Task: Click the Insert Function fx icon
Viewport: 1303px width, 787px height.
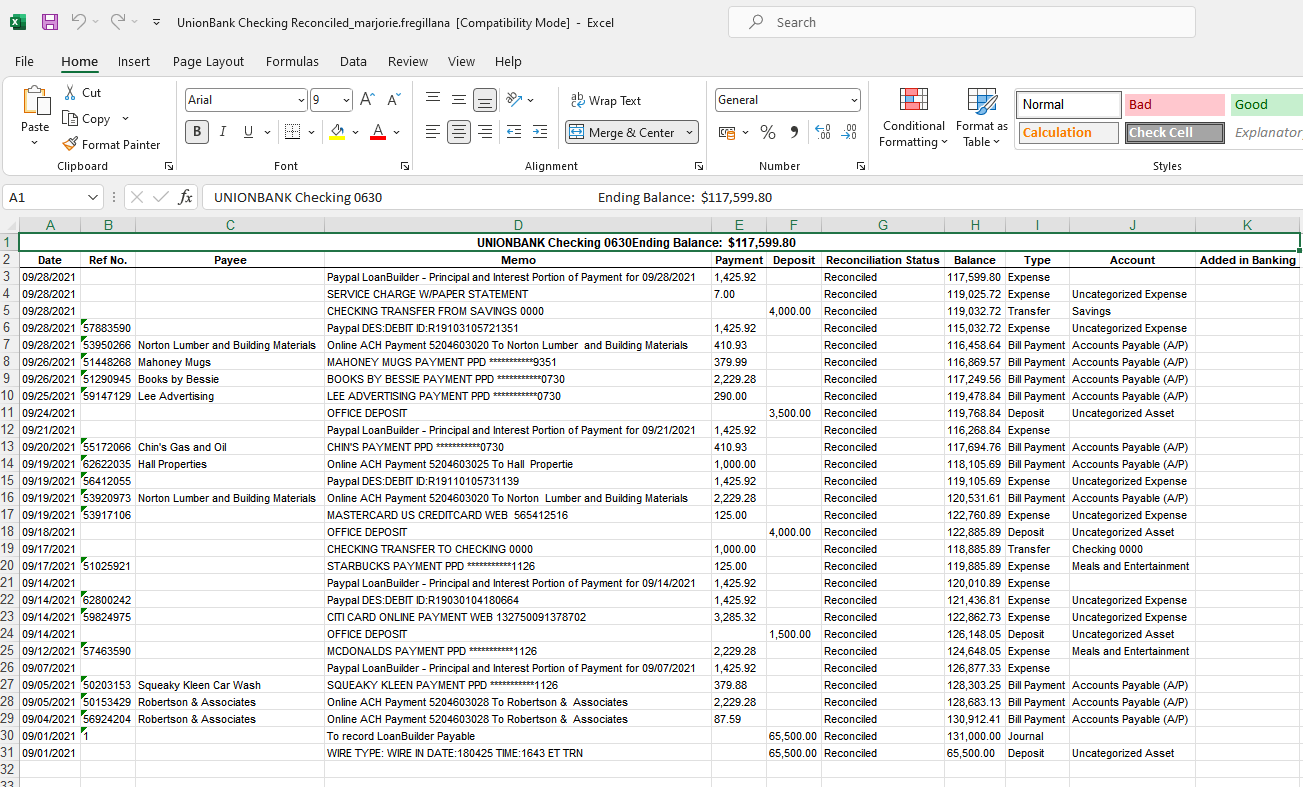Action: point(185,197)
